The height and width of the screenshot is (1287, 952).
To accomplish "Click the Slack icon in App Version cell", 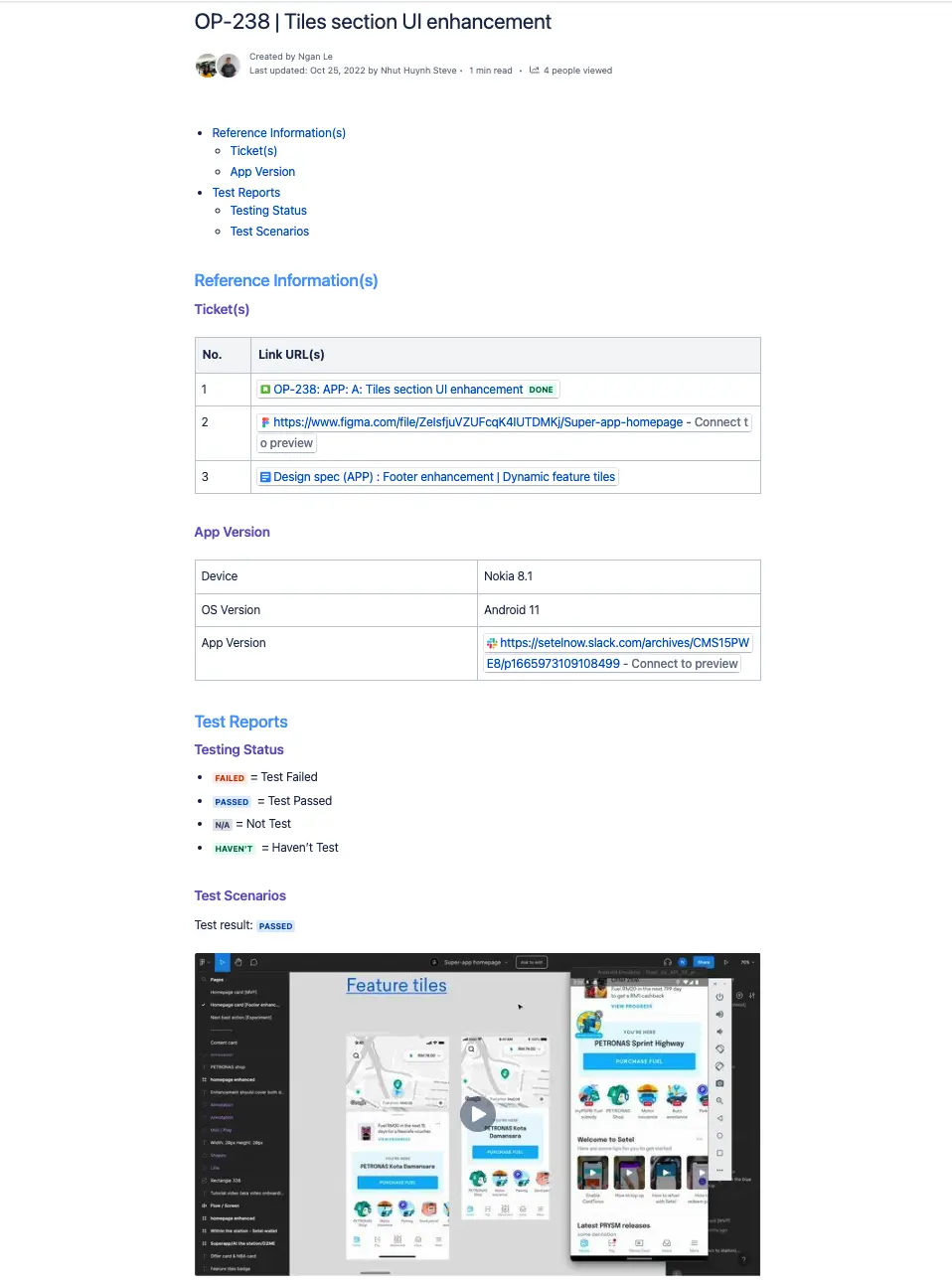I will click(x=492, y=643).
